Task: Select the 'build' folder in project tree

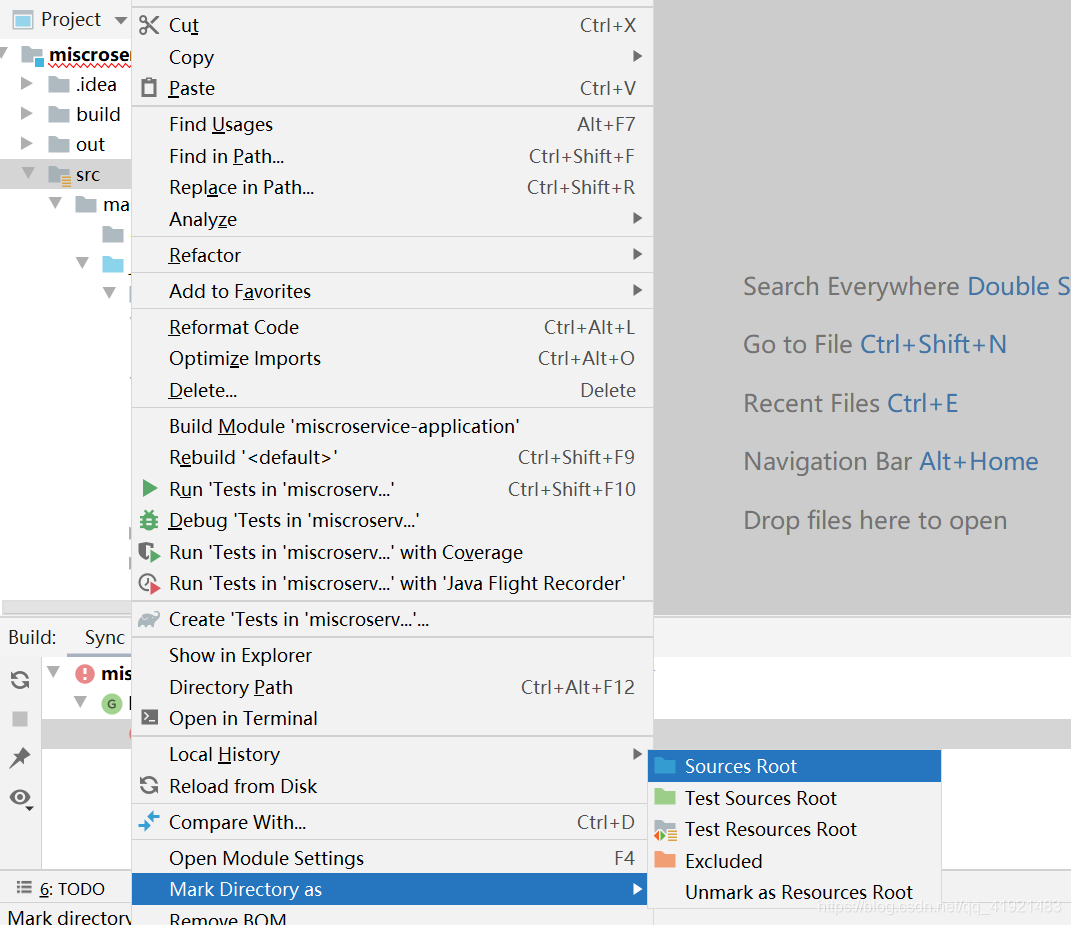Action: [98, 114]
